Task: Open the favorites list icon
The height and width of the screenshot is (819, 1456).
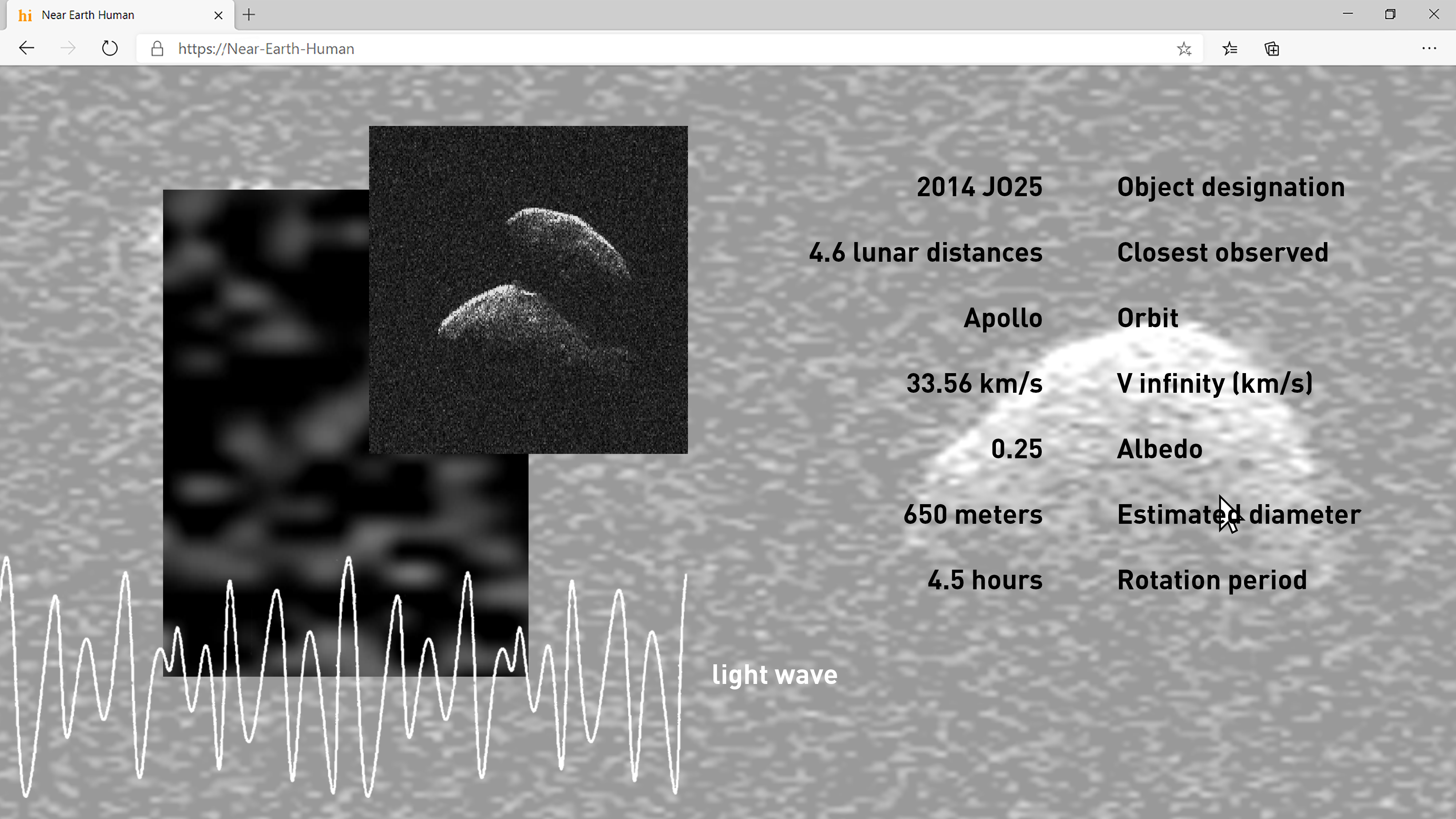Action: click(1230, 49)
